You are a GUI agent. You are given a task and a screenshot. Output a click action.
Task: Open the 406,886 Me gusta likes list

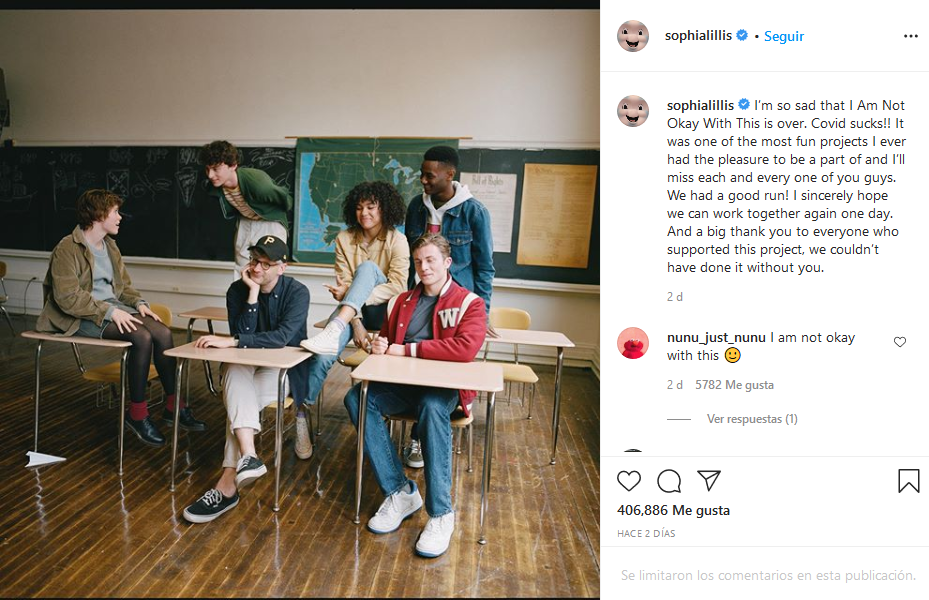pyautogui.click(x=673, y=510)
